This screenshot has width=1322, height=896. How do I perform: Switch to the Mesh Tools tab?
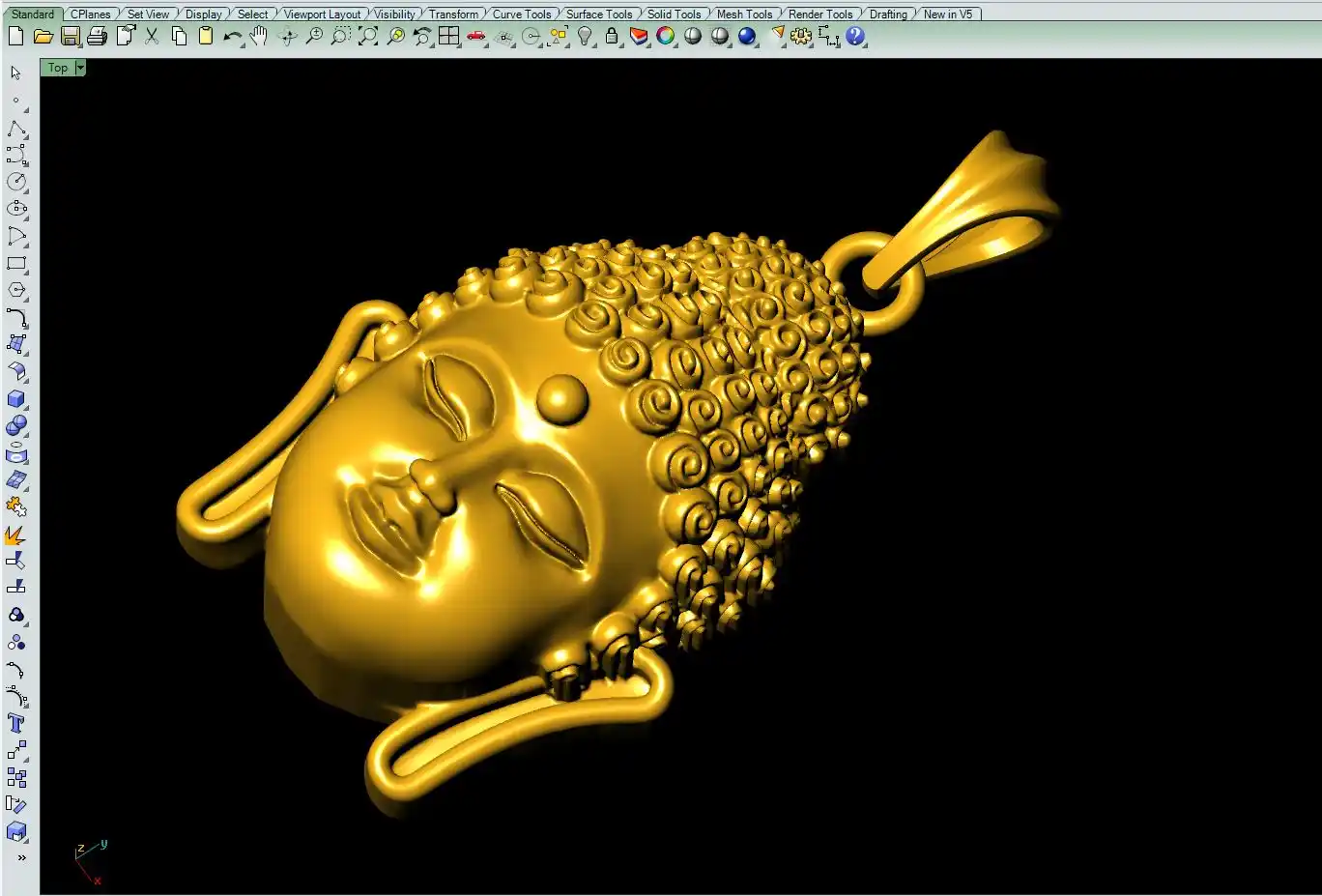pos(744,14)
